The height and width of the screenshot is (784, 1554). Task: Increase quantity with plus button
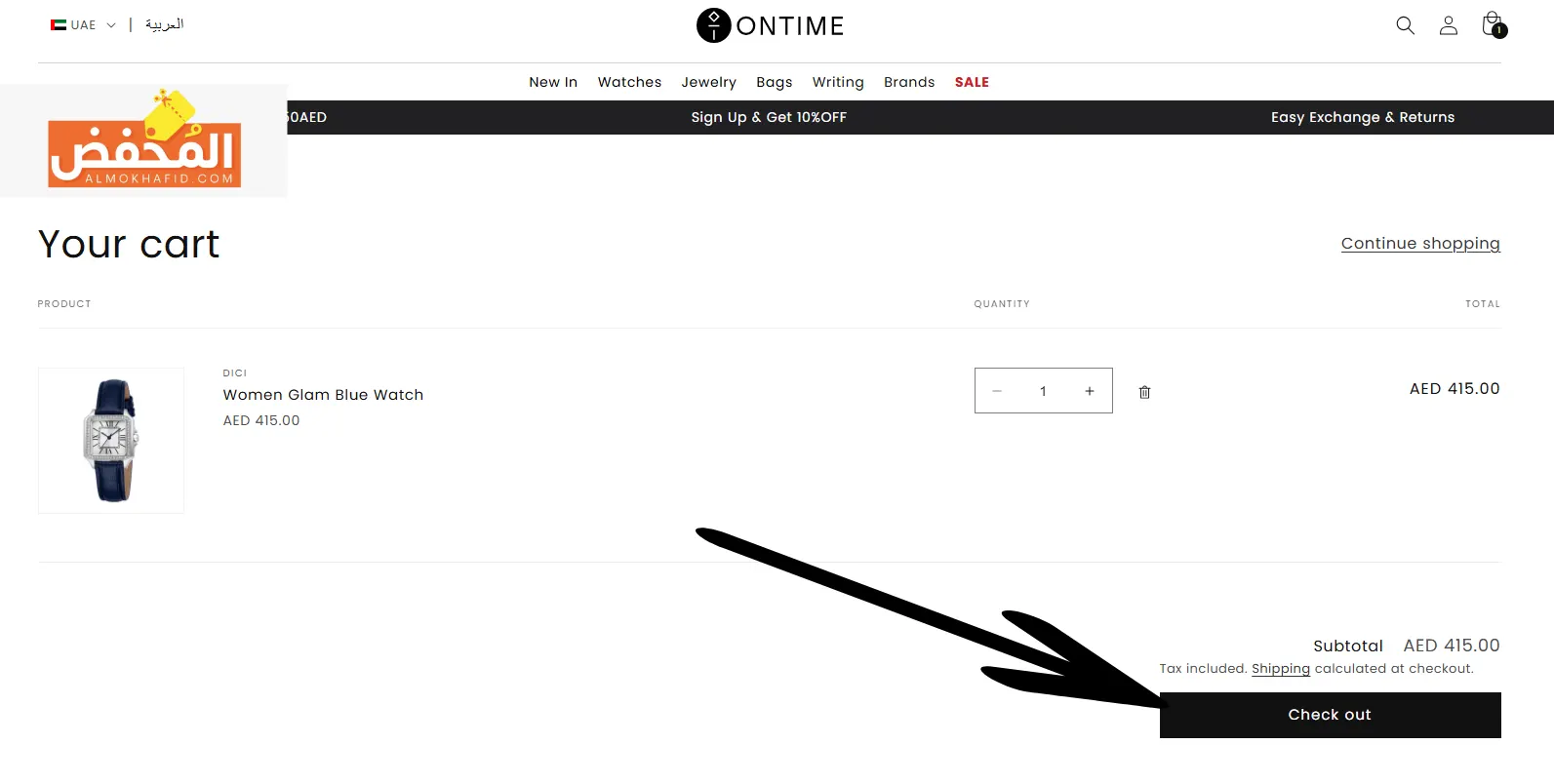[x=1090, y=391]
